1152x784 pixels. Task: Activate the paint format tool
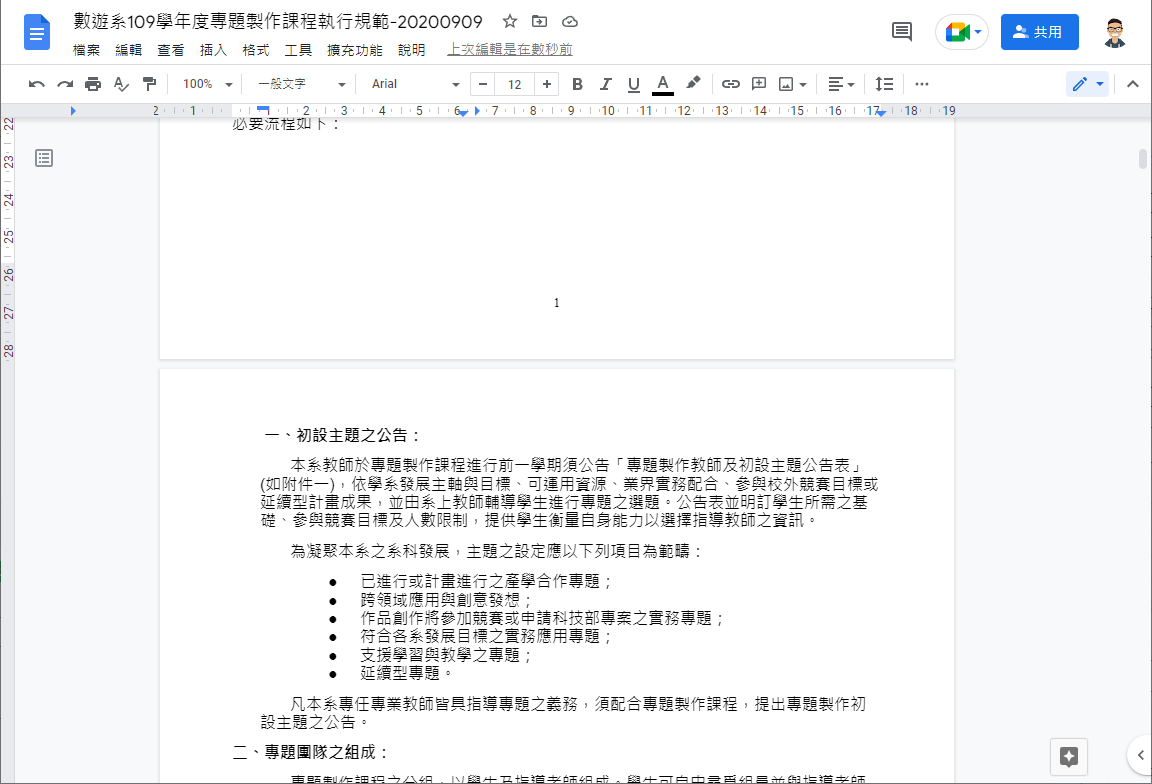[149, 84]
